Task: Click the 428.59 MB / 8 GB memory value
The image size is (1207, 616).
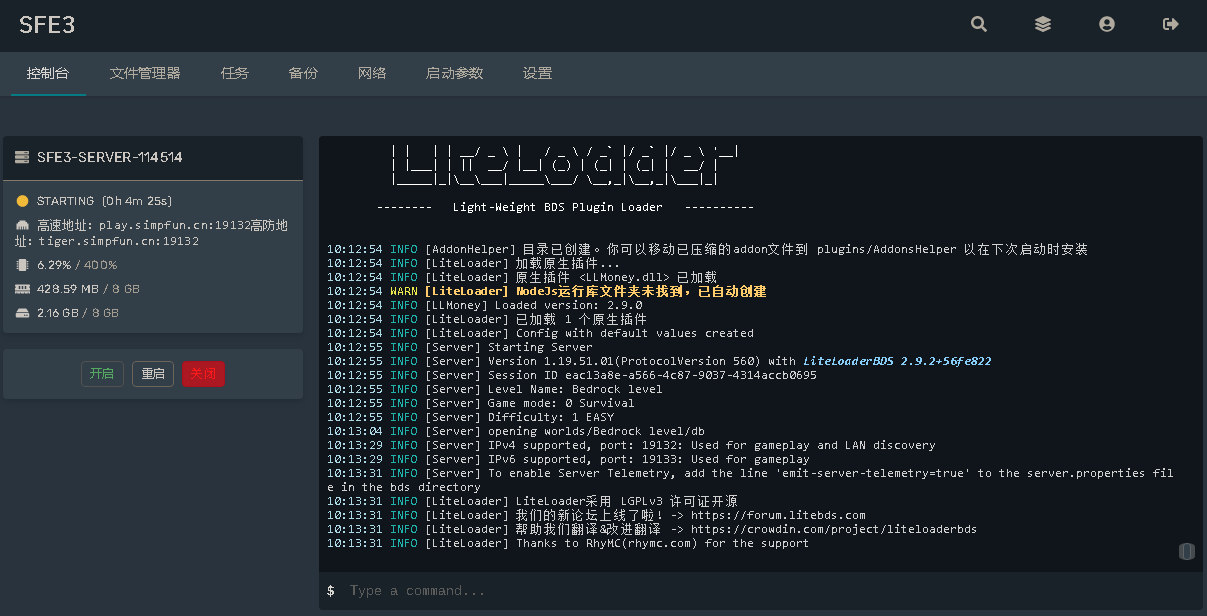Action: pyautogui.click(x=88, y=289)
